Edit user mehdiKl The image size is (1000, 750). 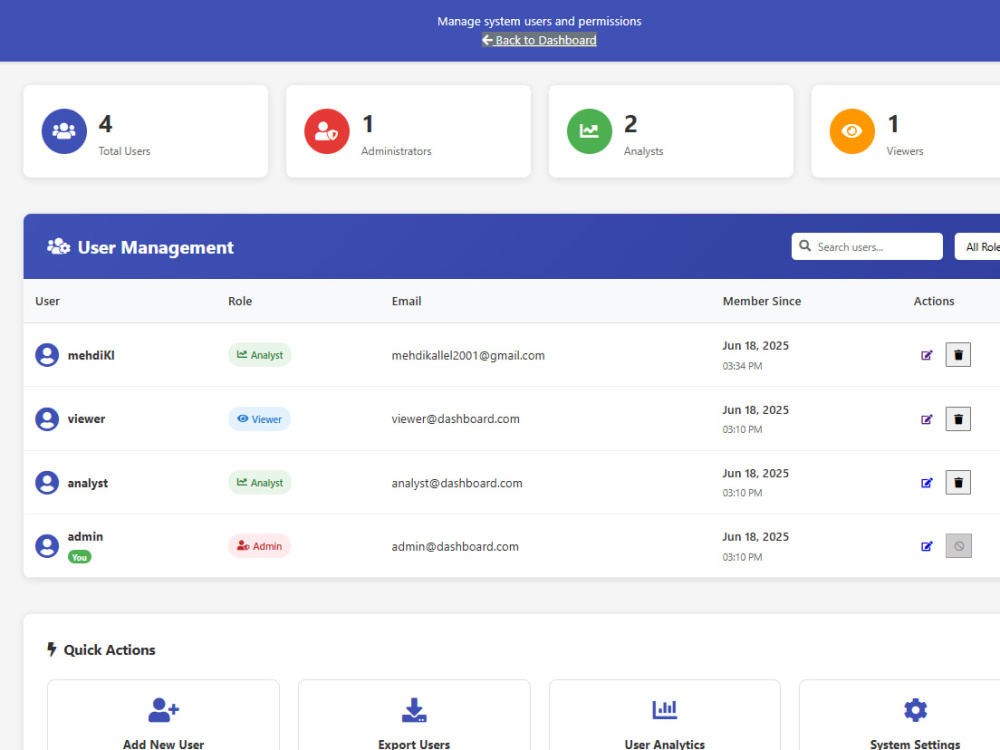pos(927,355)
